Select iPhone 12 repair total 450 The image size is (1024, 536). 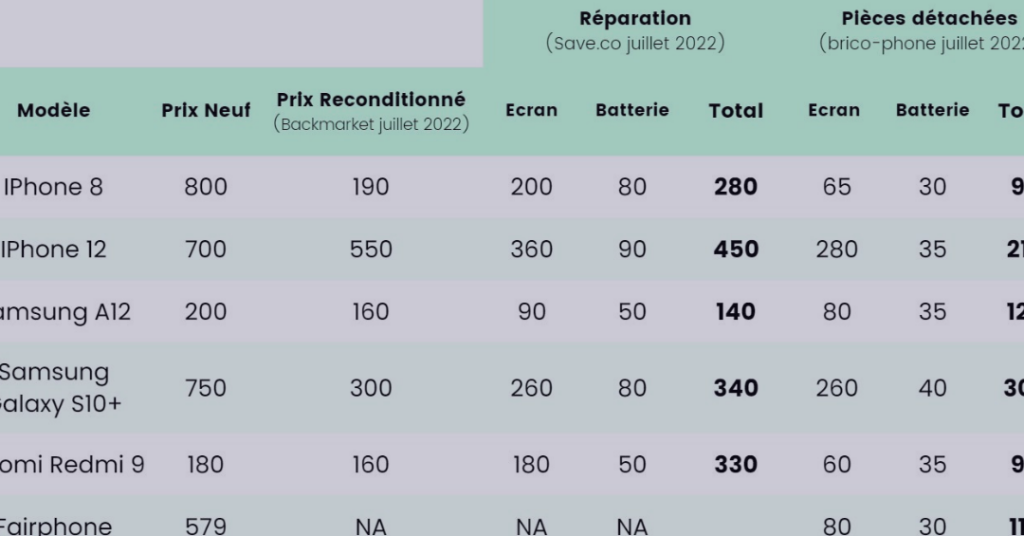tap(736, 249)
